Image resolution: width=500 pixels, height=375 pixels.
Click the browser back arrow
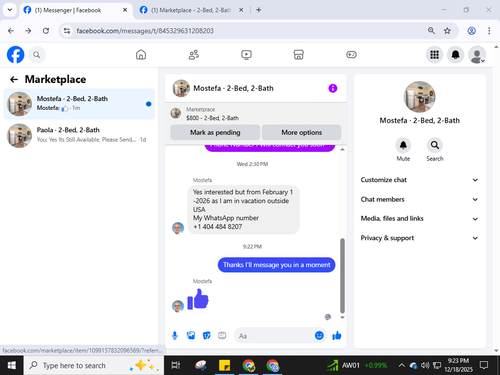[11, 31]
